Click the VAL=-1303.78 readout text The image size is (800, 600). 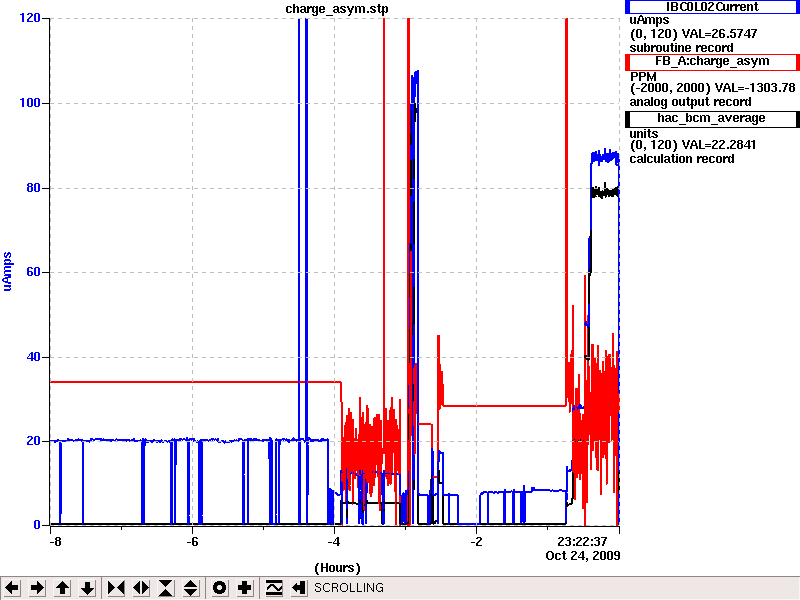(x=755, y=88)
